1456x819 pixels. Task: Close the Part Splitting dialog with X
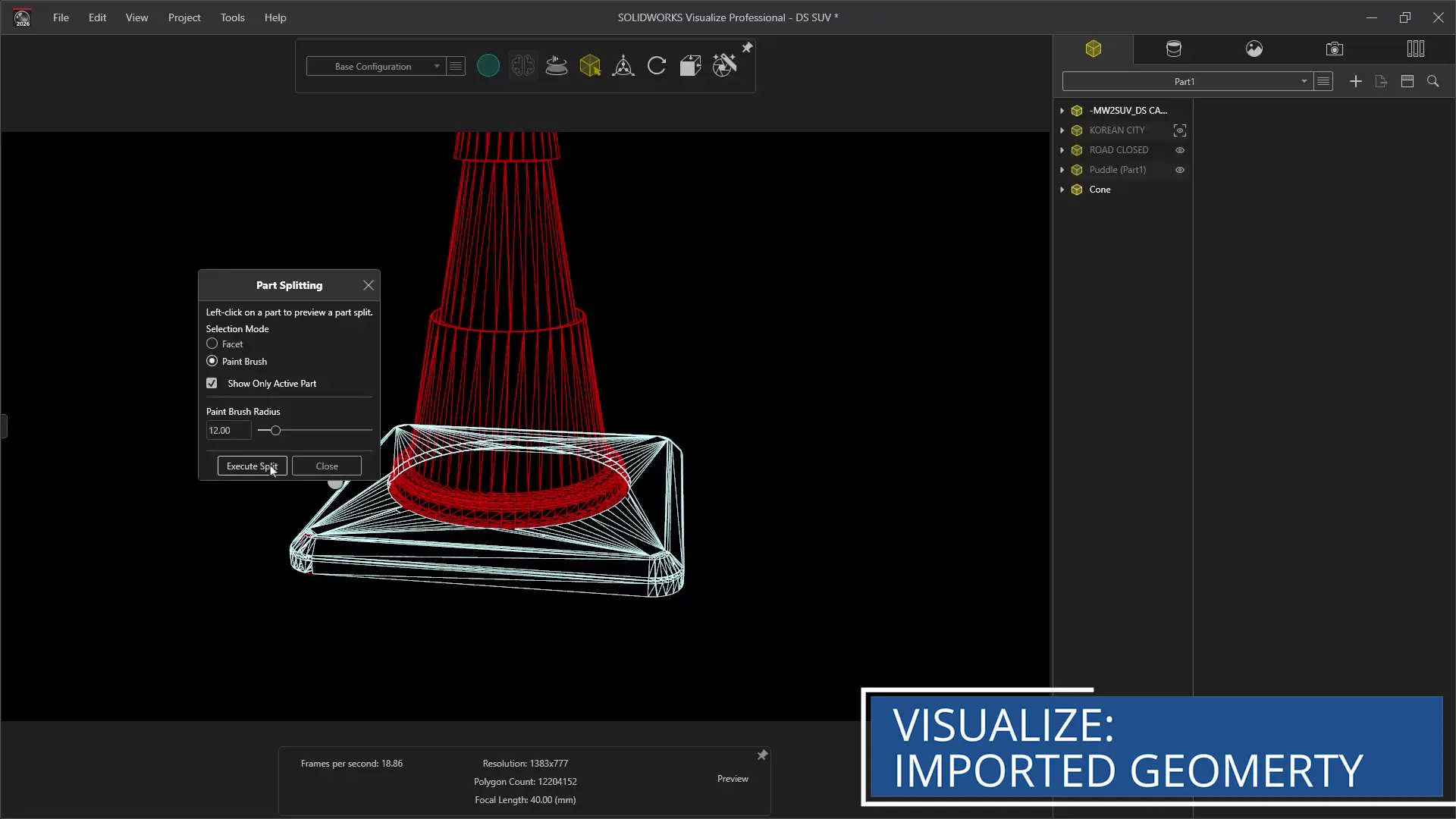pyautogui.click(x=369, y=285)
